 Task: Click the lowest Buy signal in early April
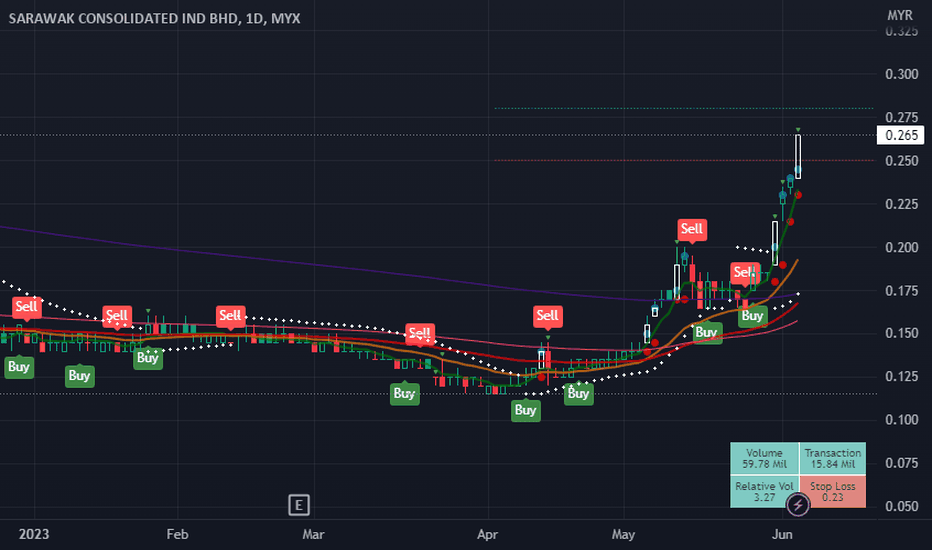click(526, 410)
